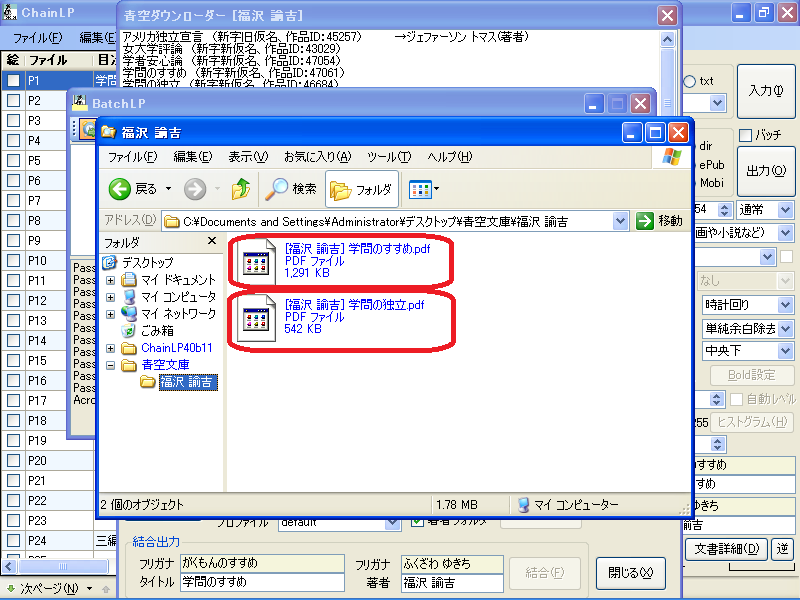Screen dimensions: 800x600
Task: Click the BatchLP title bar app icon
Action: (x=80, y=103)
